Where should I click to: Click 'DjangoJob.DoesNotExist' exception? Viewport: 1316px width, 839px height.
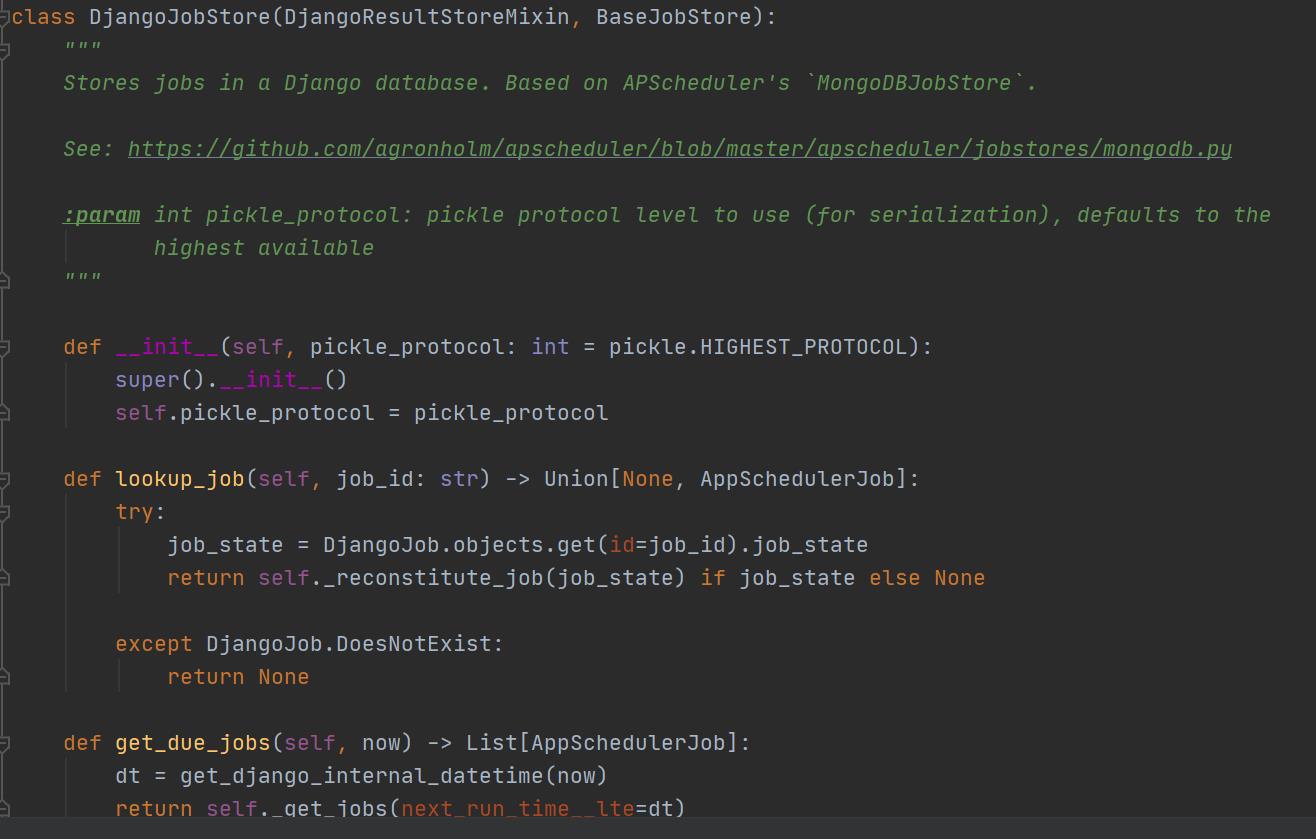pos(349,644)
